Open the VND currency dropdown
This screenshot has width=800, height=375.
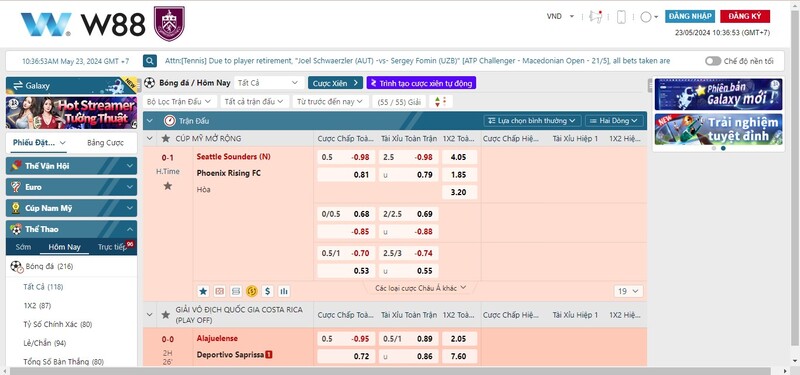(x=560, y=16)
